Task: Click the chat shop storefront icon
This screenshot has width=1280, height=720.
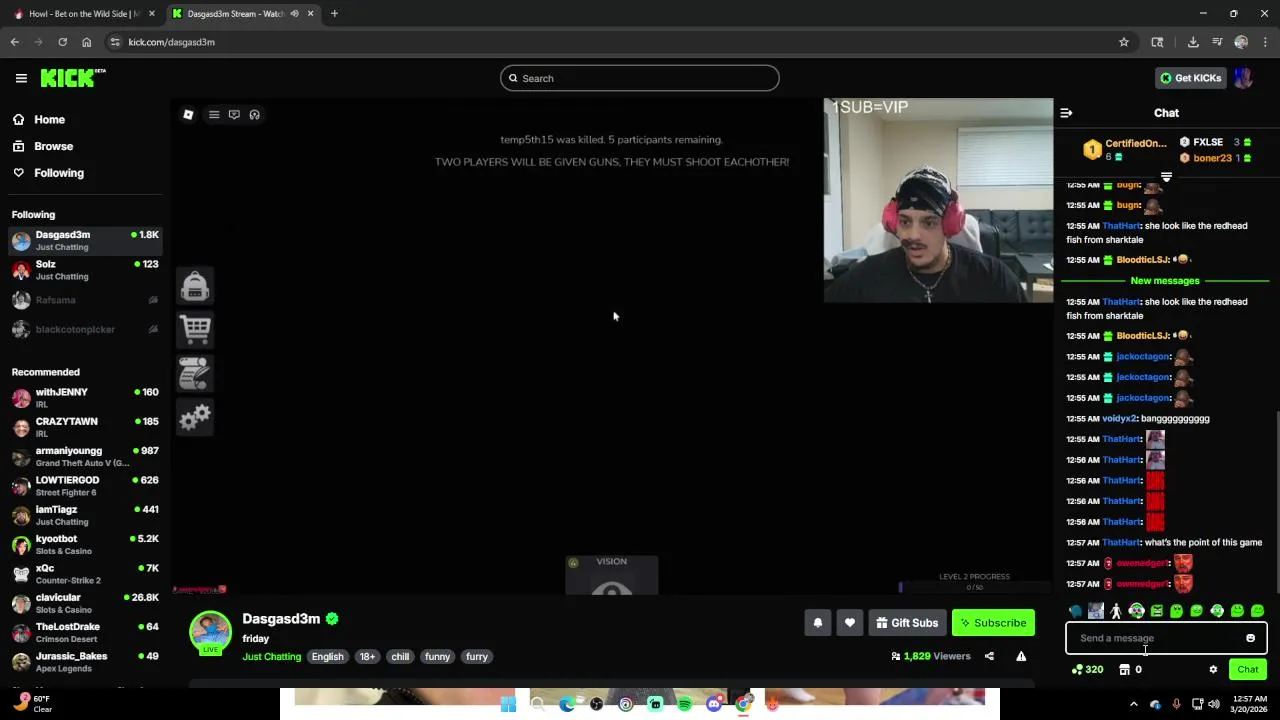Action: click(x=1124, y=670)
